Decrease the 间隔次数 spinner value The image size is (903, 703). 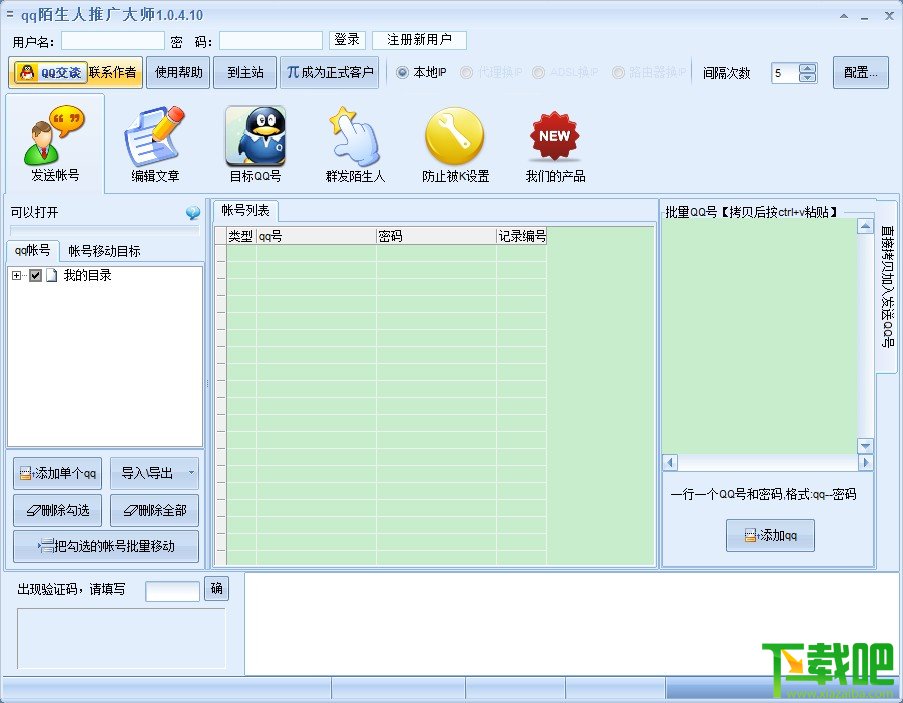[x=808, y=78]
